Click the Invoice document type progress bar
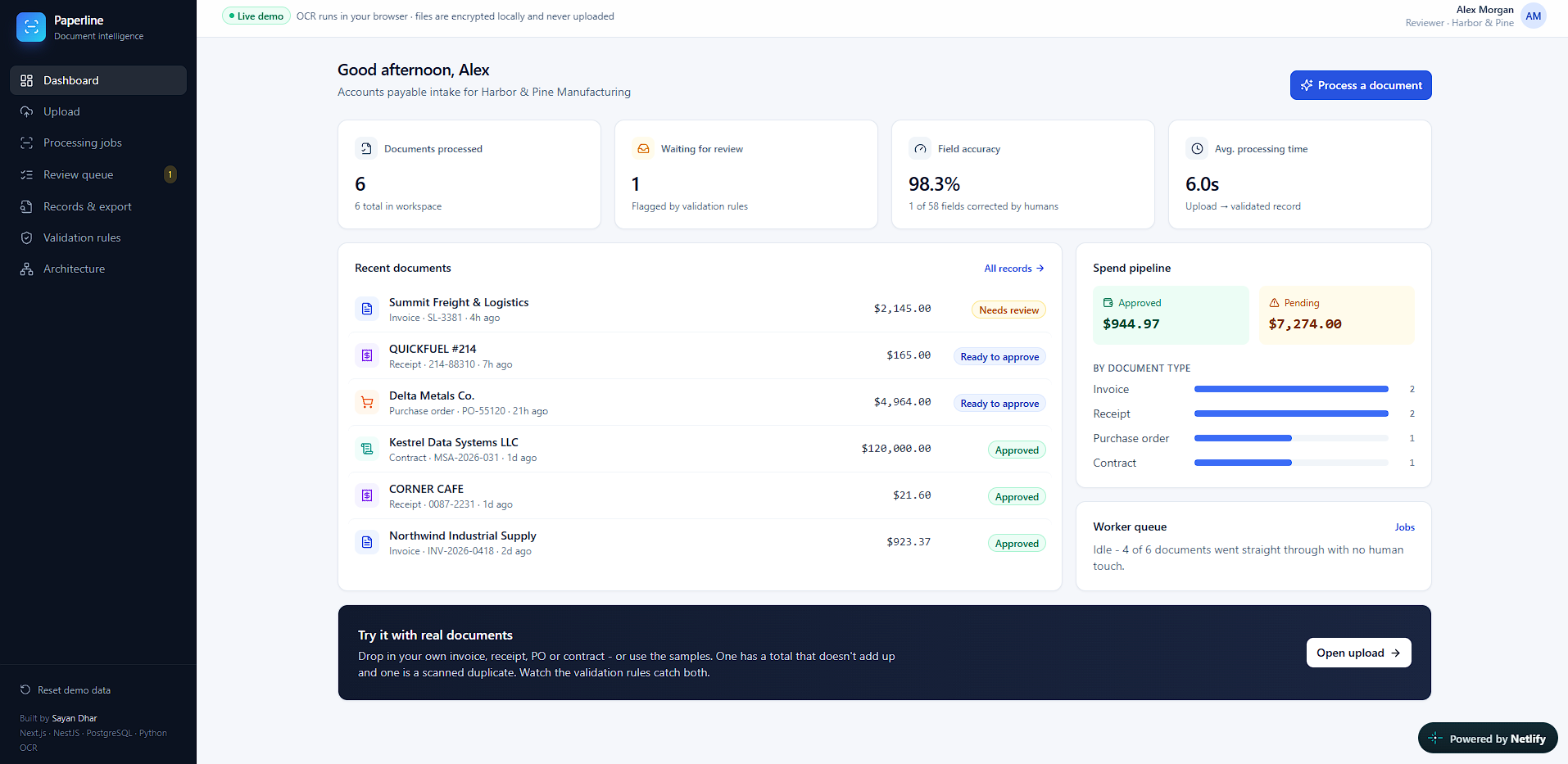The image size is (1568, 764). [1291, 389]
